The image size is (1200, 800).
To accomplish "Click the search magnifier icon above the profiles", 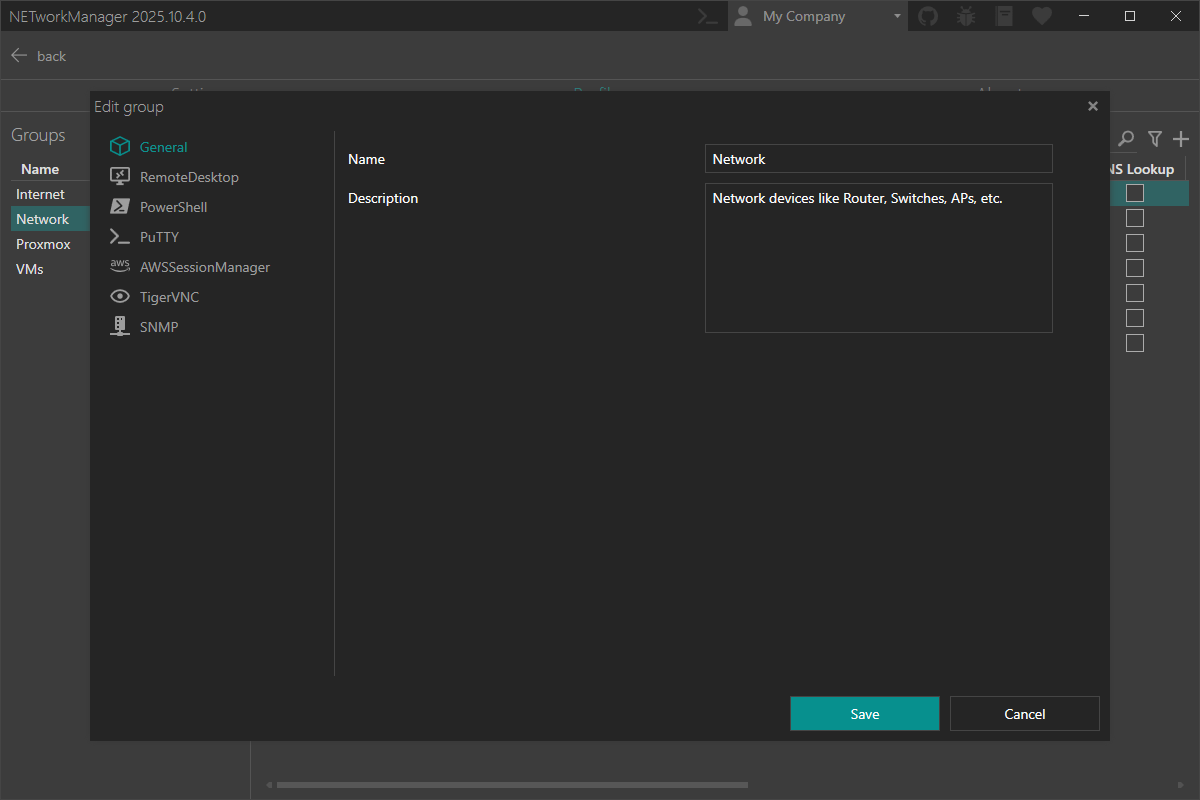I will coord(1126,139).
